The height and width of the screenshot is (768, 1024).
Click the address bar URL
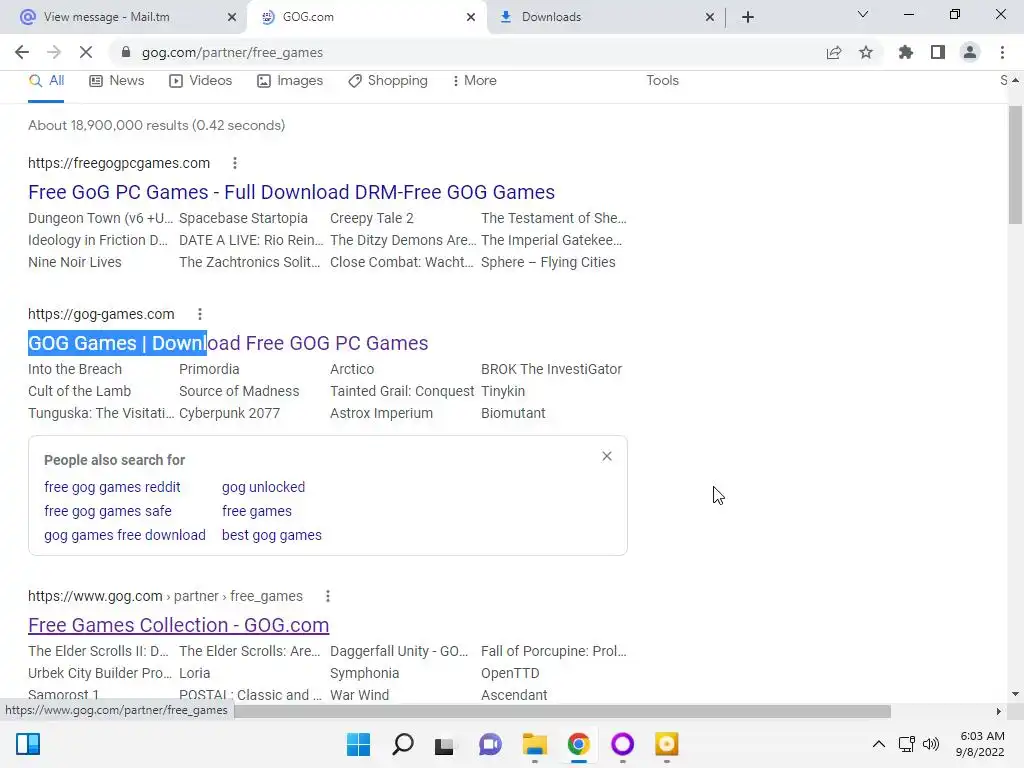click(x=232, y=52)
